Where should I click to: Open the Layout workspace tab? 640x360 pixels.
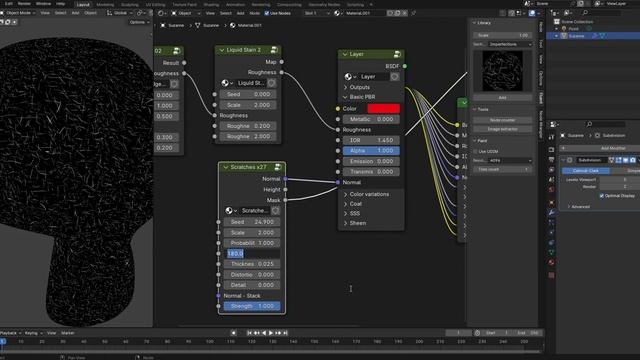(83, 4)
